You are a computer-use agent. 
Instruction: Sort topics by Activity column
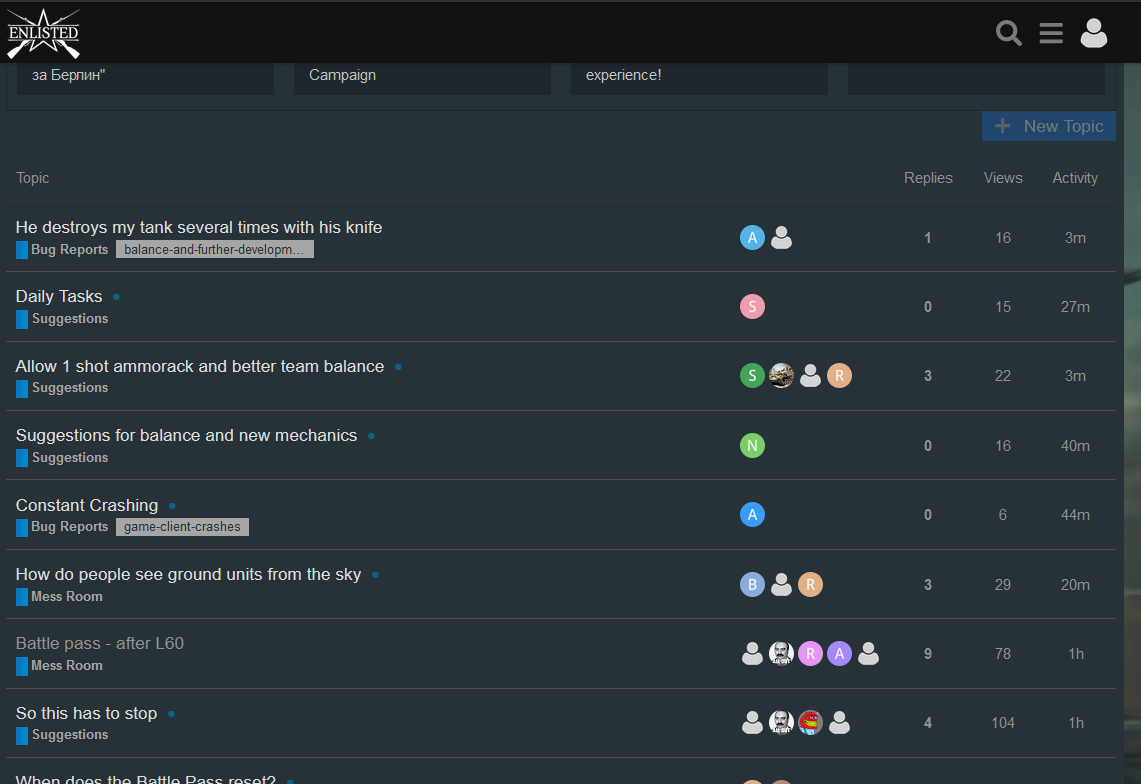(1075, 178)
